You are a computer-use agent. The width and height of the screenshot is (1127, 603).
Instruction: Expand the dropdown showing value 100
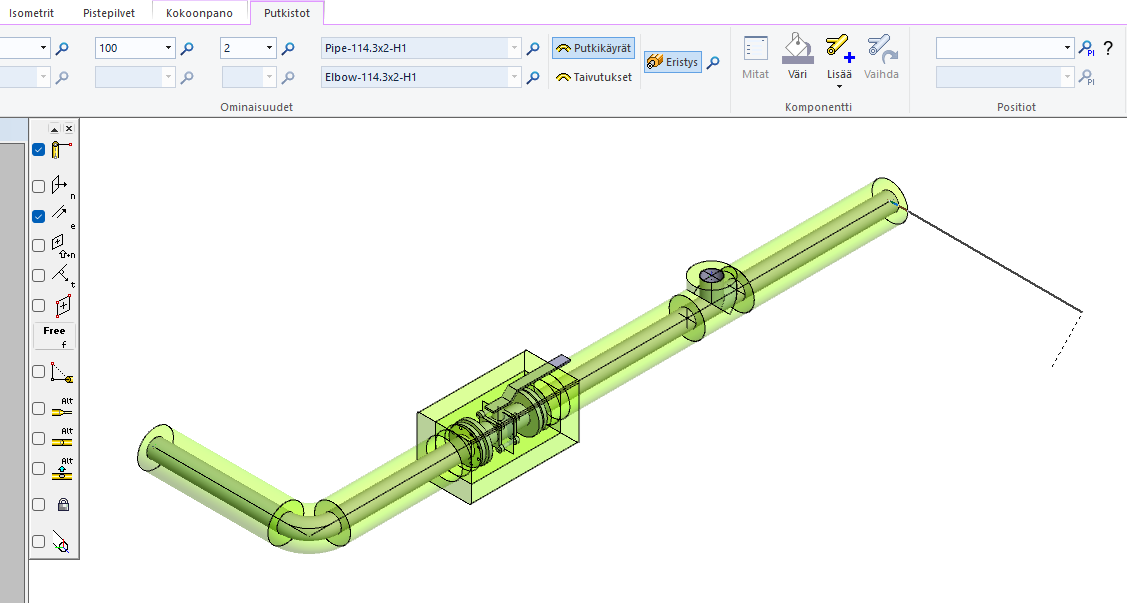(167, 48)
